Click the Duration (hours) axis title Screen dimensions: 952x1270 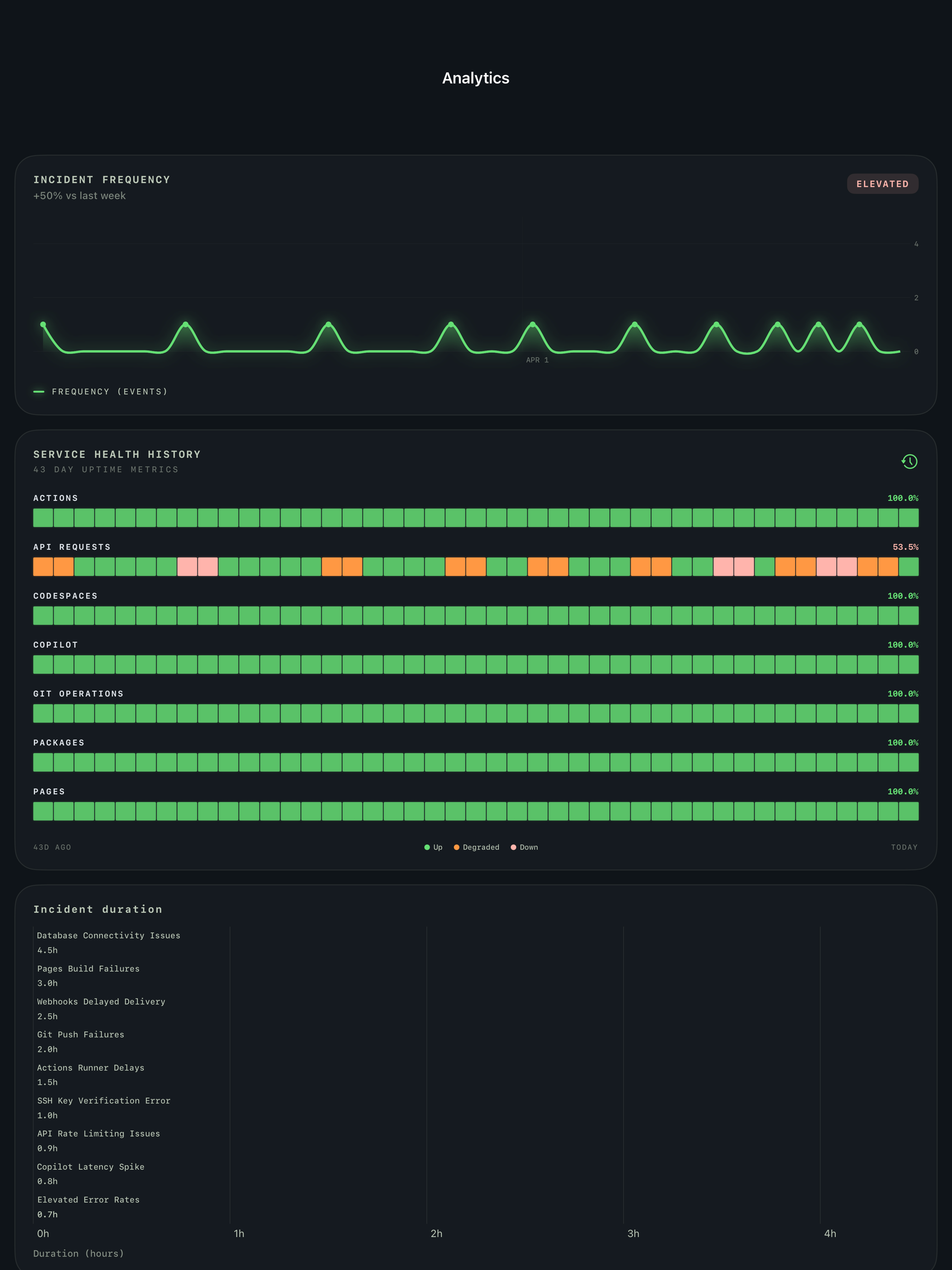click(x=78, y=1253)
